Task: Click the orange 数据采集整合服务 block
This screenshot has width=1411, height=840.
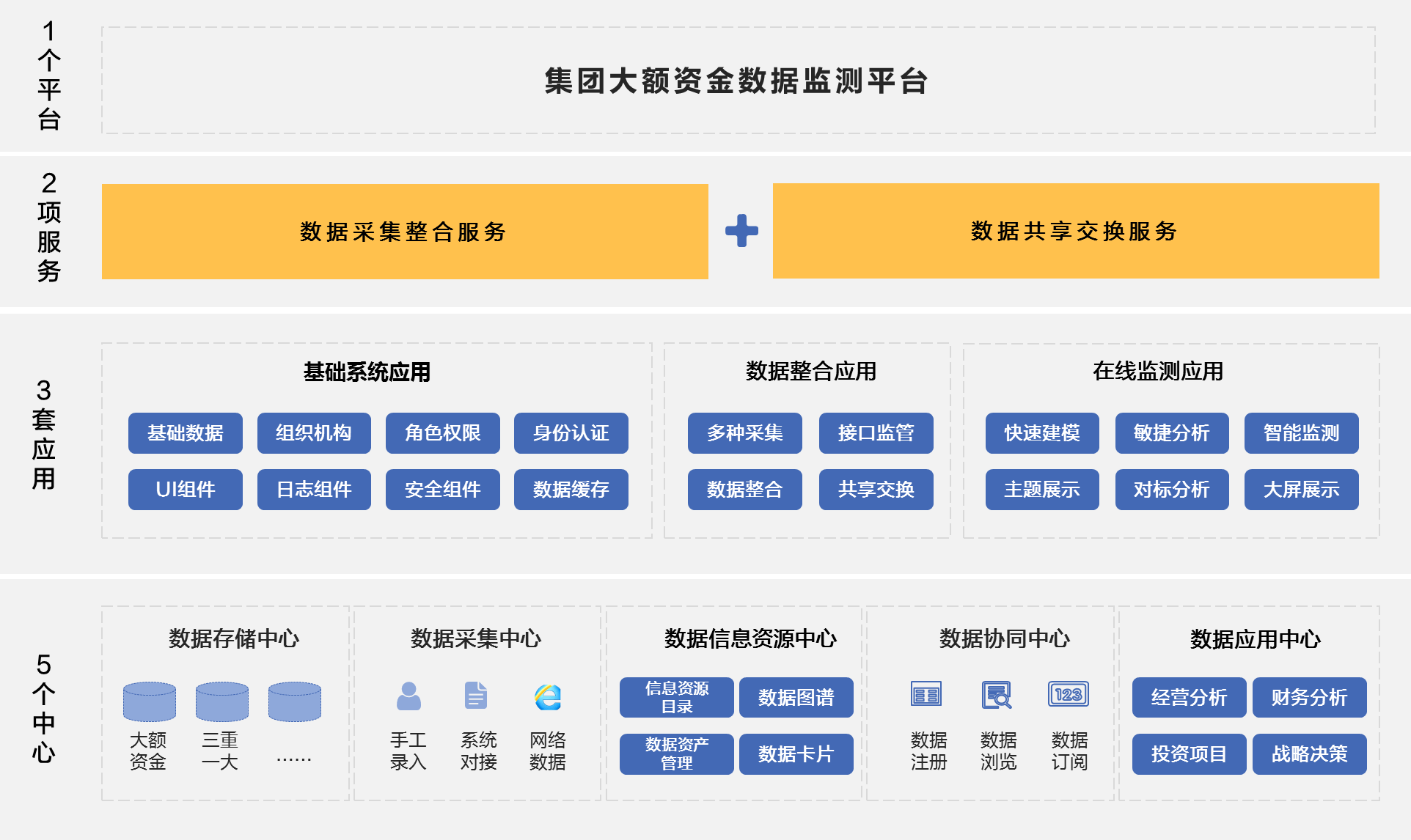Action: pyautogui.click(x=405, y=232)
